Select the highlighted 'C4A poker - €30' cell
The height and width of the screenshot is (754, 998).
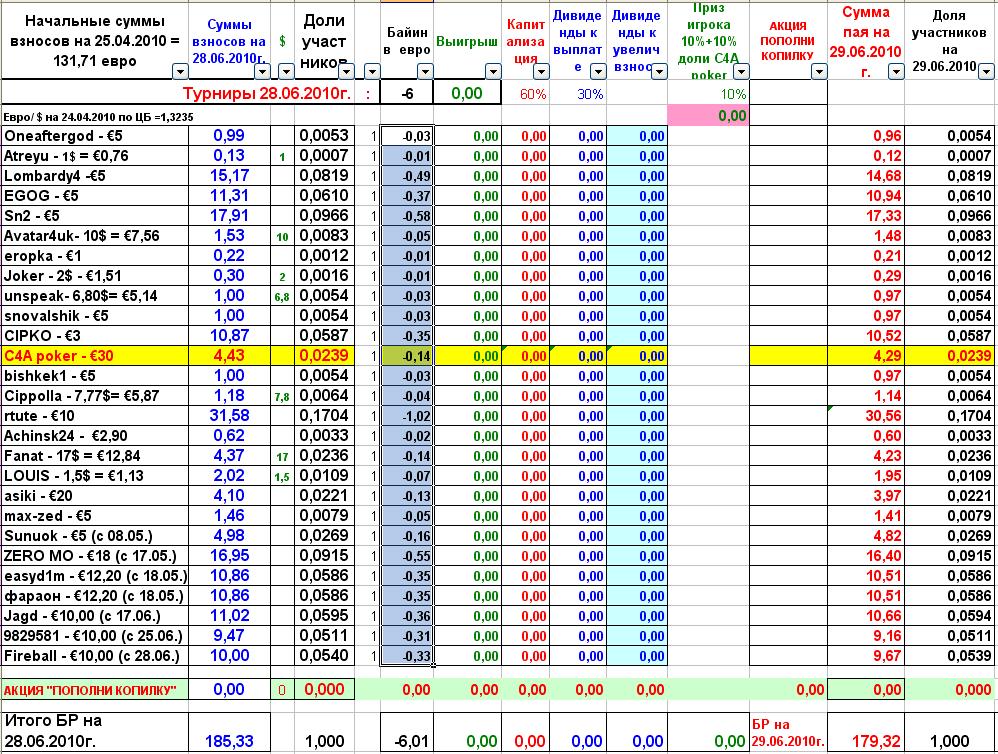coord(95,356)
